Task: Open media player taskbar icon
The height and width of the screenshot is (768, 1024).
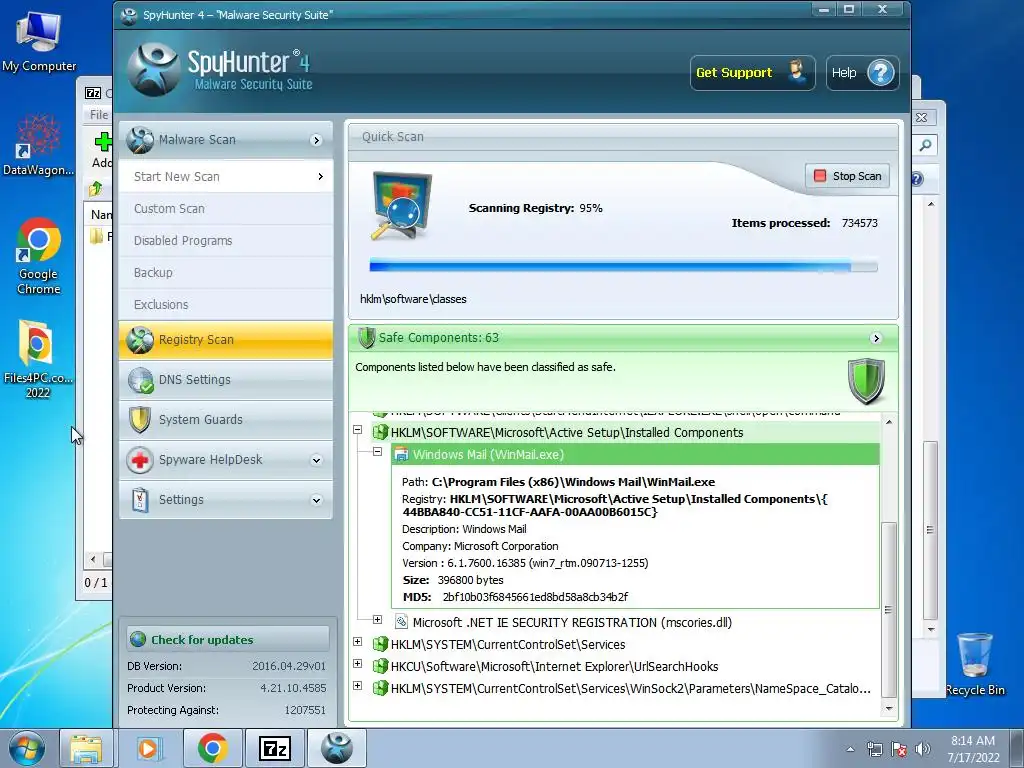Action: point(149,748)
